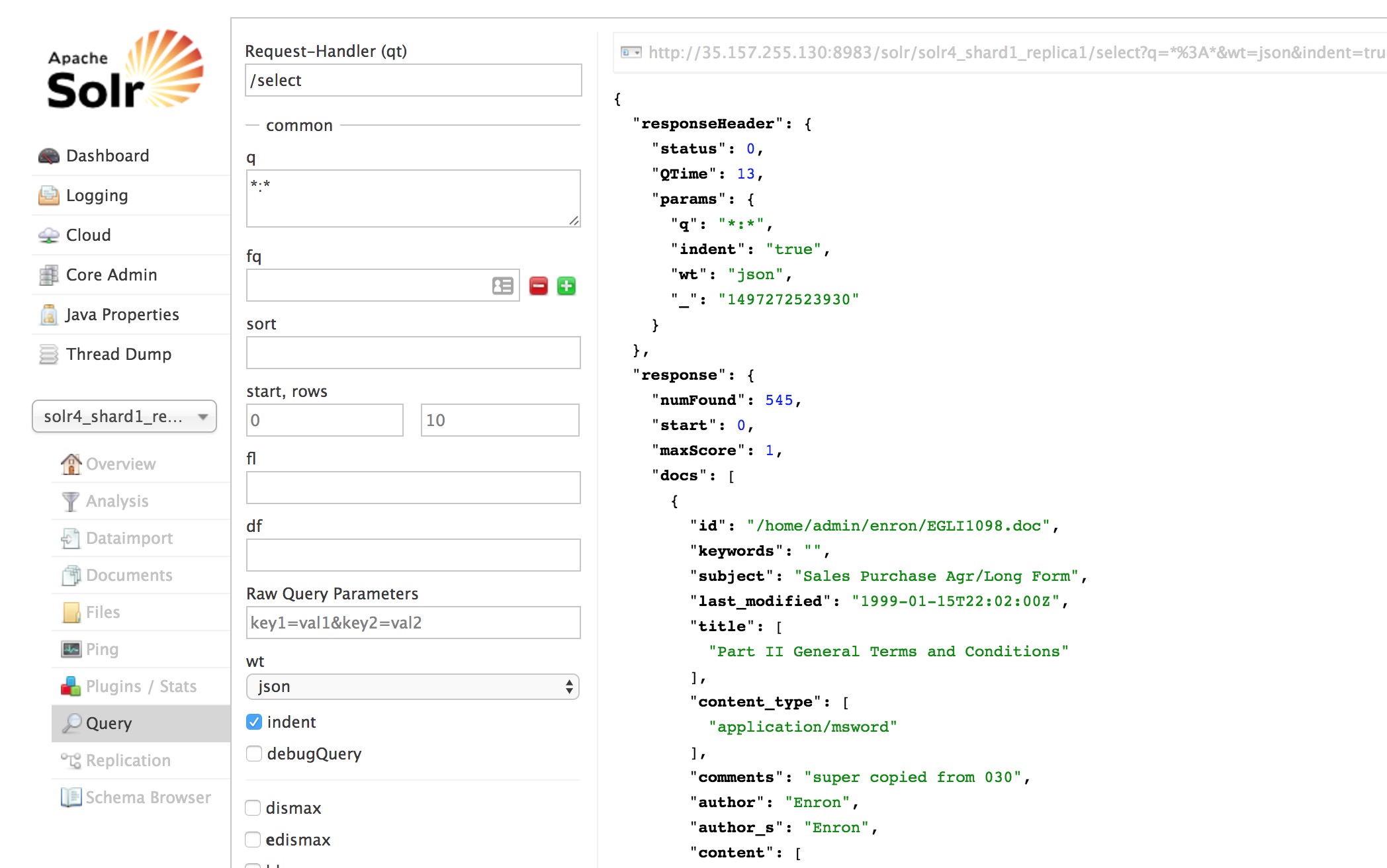The image size is (1387, 868).
Task: Open the Logging page
Action: 97,196
